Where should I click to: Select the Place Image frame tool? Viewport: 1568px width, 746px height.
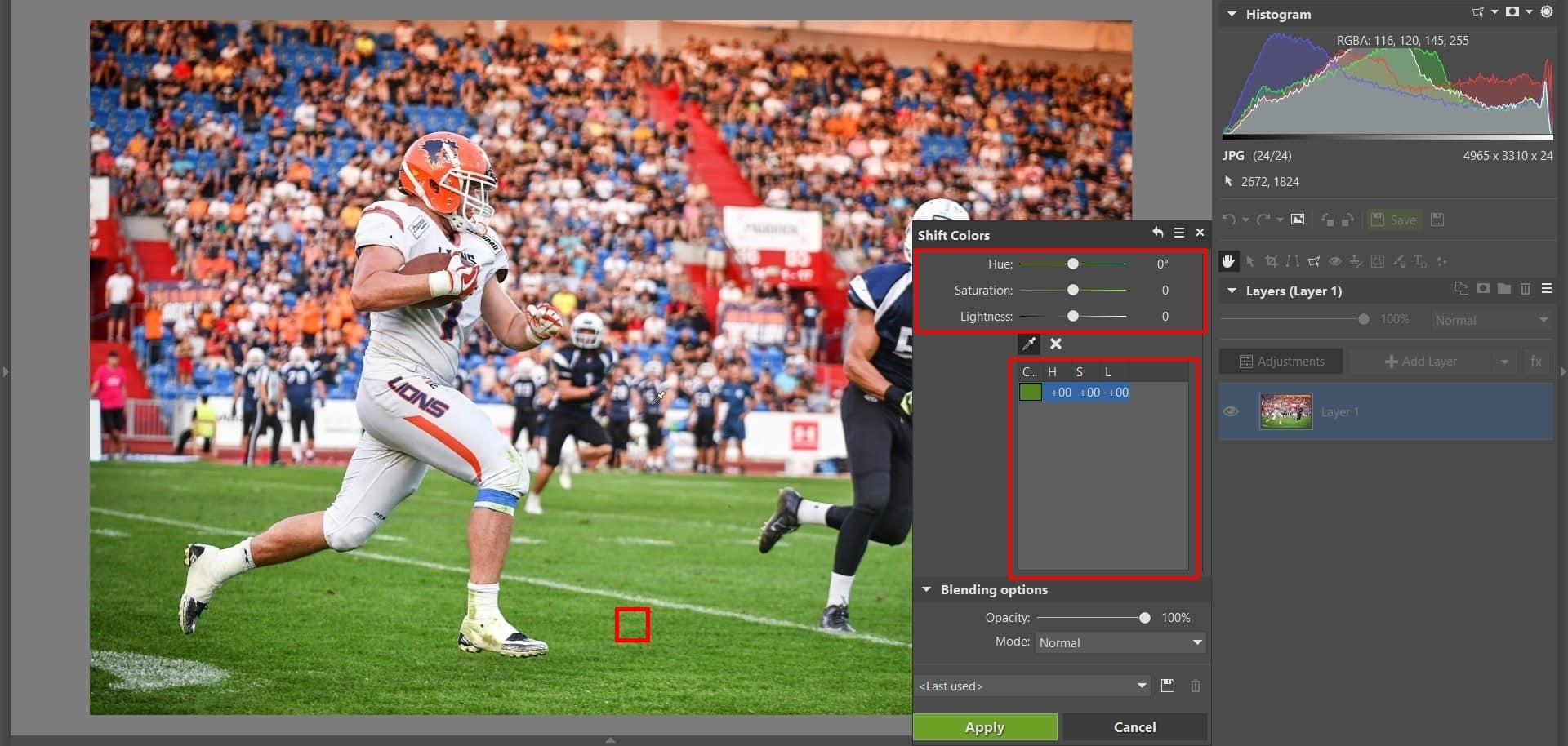(1378, 261)
